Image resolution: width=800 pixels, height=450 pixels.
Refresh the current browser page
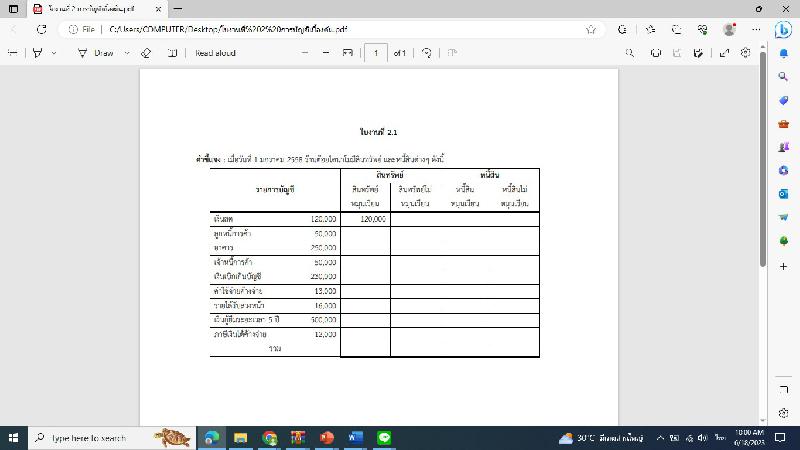(x=41, y=30)
